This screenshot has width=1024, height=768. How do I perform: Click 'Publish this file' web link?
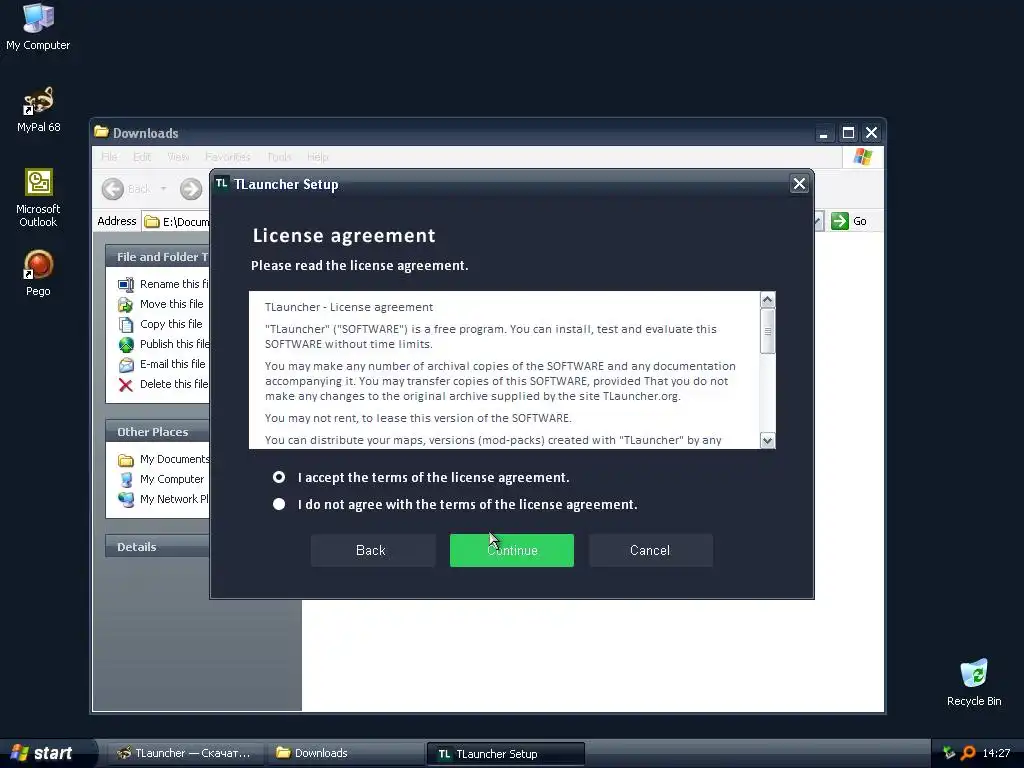tap(174, 344)
